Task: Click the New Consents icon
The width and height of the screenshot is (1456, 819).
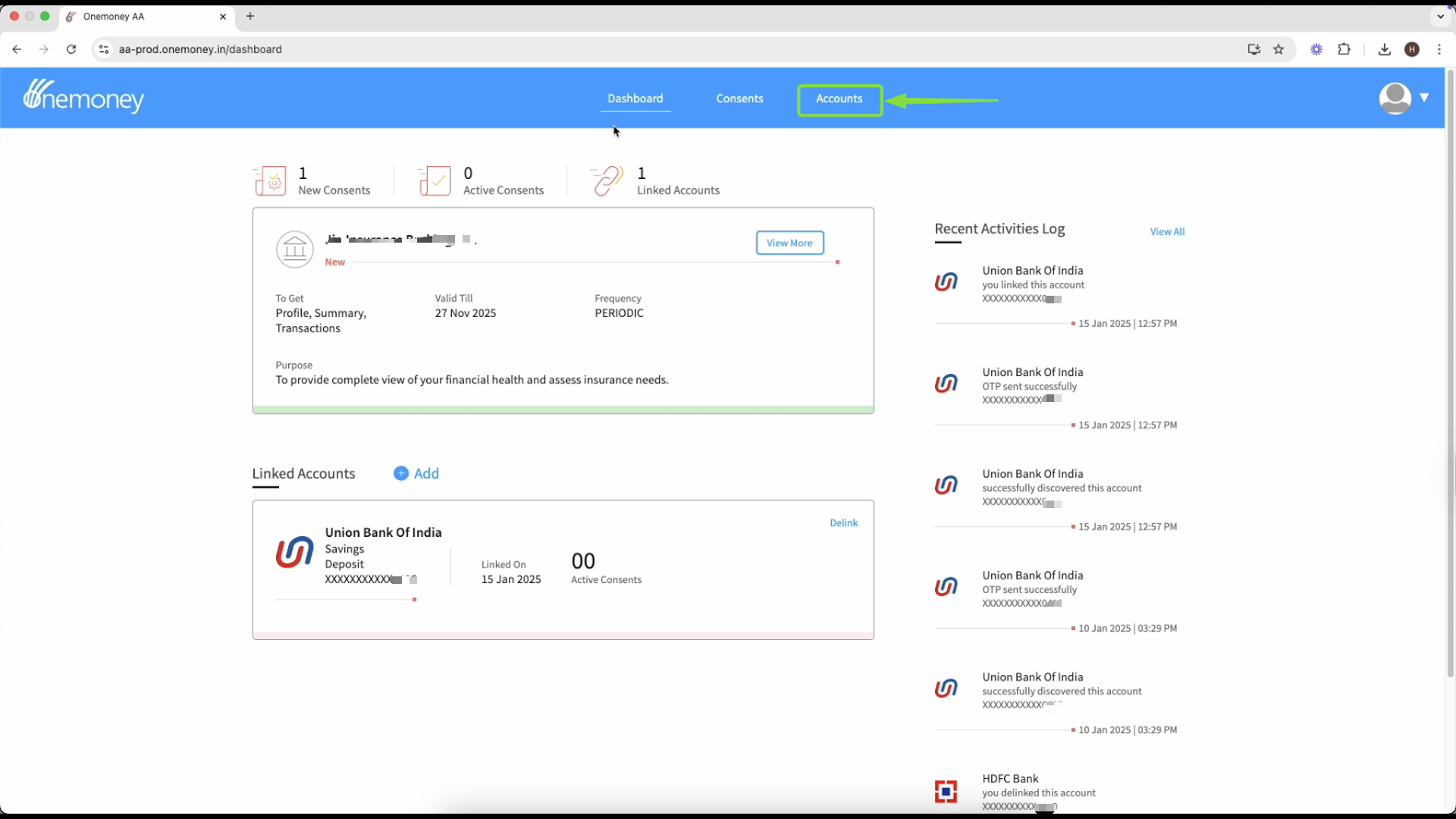Action: tap(269, 180)
